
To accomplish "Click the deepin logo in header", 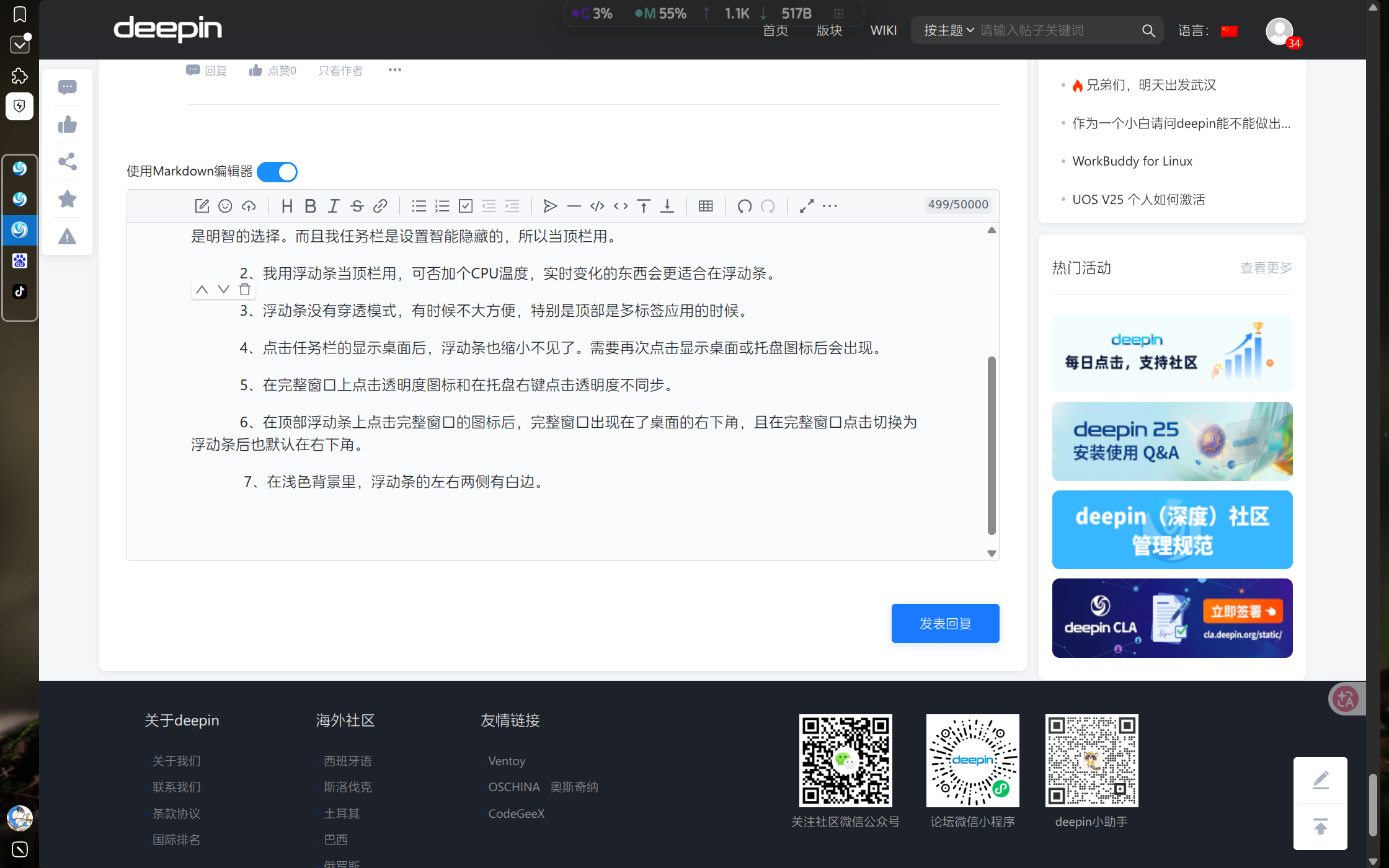I will [167, 30].
